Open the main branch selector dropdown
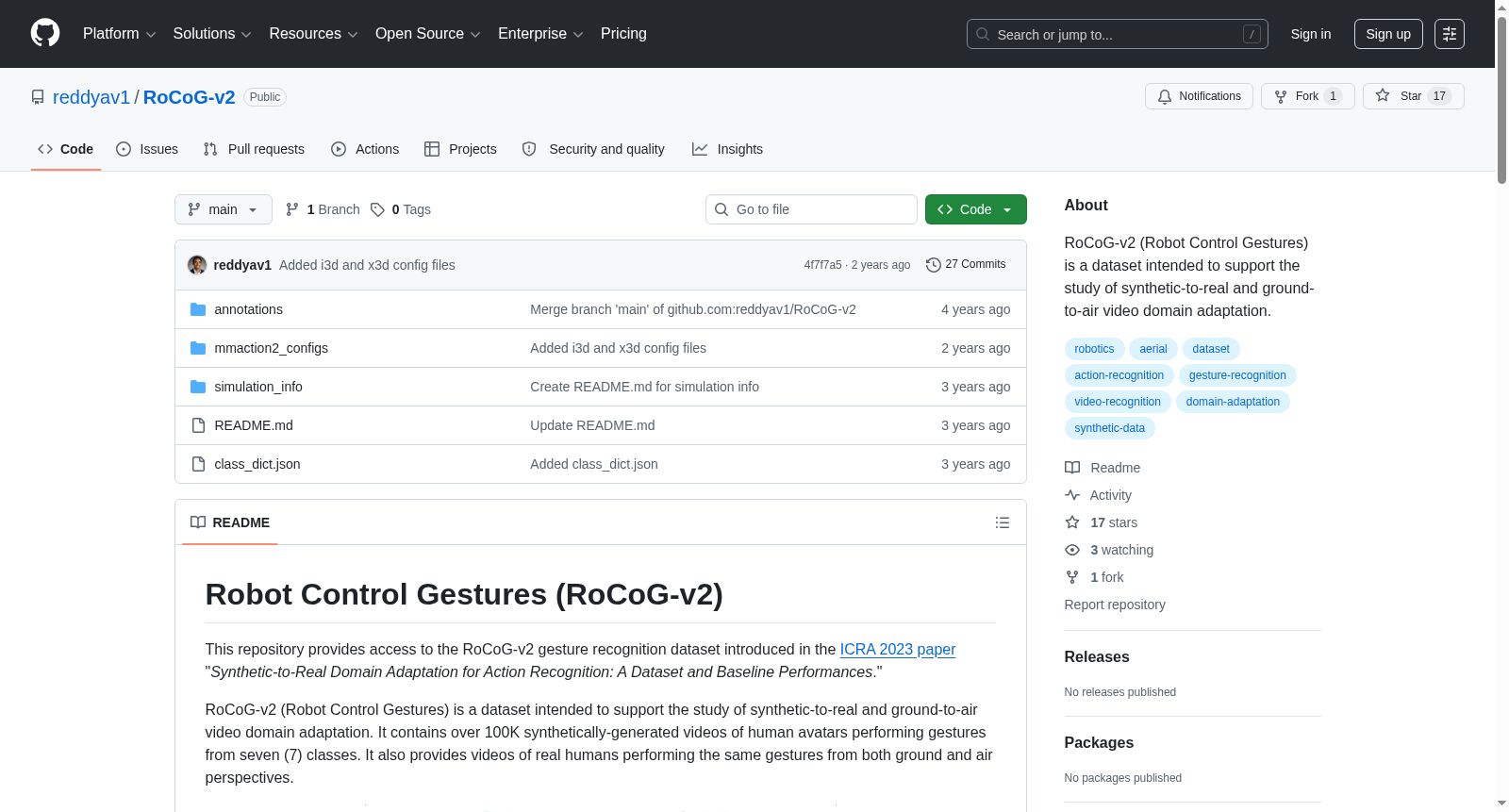Image resolution: width=1509 pixels, height=812 pixels. point(224,209)
